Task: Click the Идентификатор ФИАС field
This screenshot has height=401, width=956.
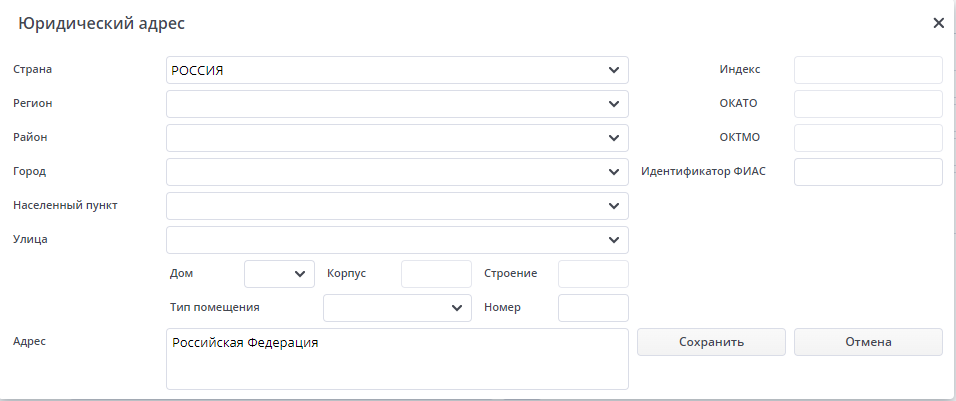Action: click(x=868, y=172)
